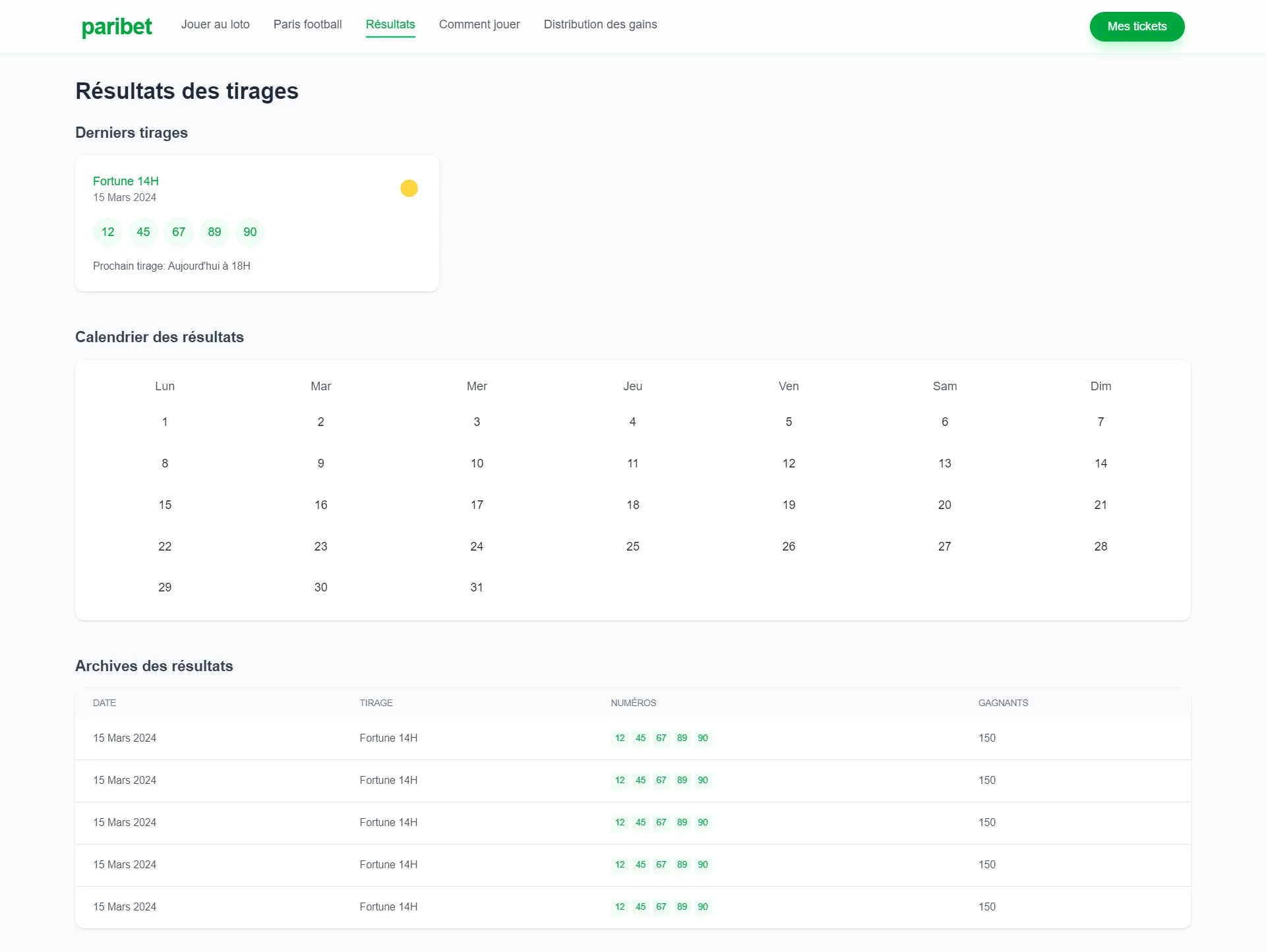The height and width of the screenshot is (952, 1266).
Task: Pick day 7 in the Dim column
Action: pos(1100,422)
